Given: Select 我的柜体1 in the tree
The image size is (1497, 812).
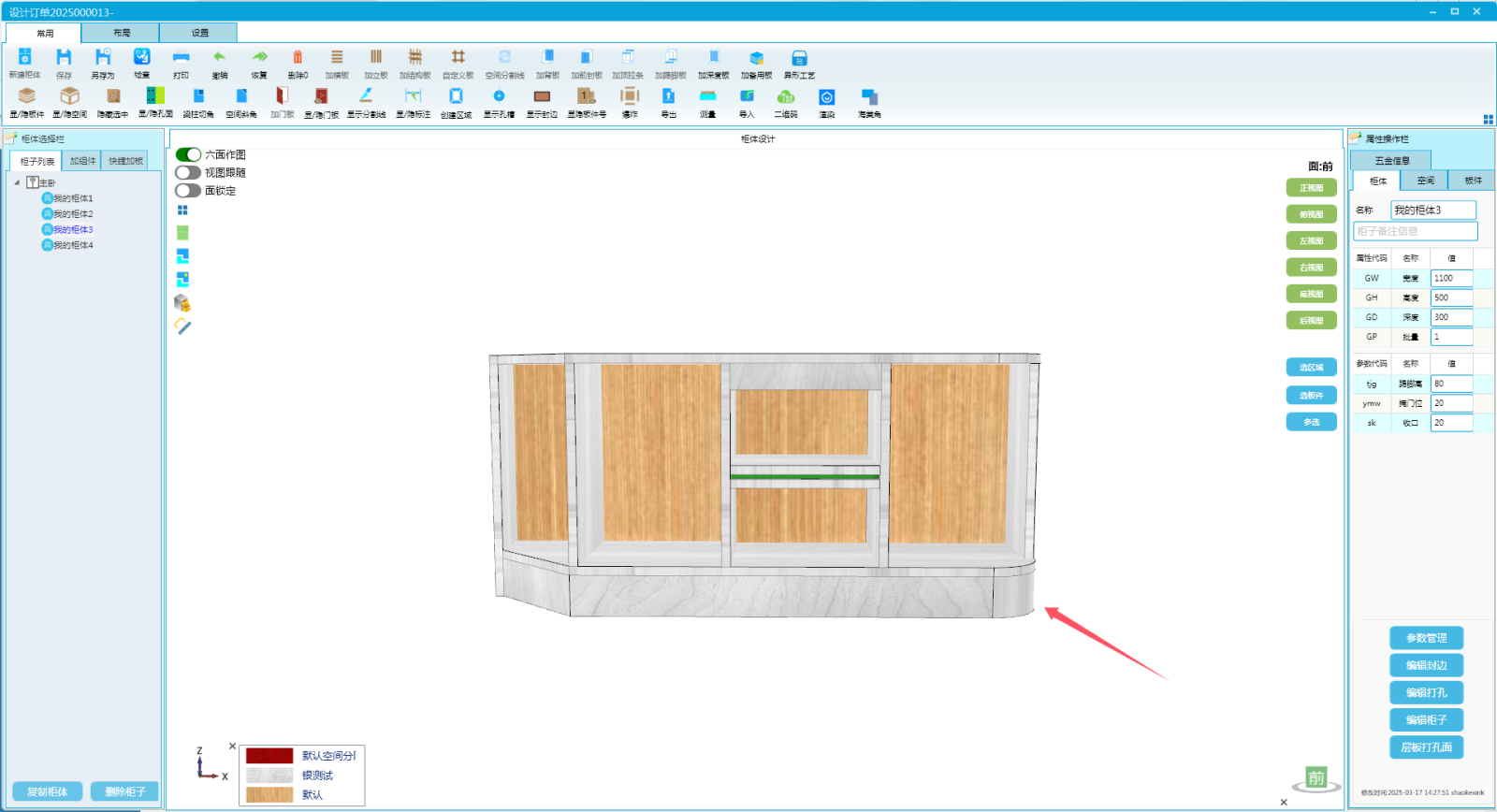Looking at the screenshot, I should pos(73,198).
